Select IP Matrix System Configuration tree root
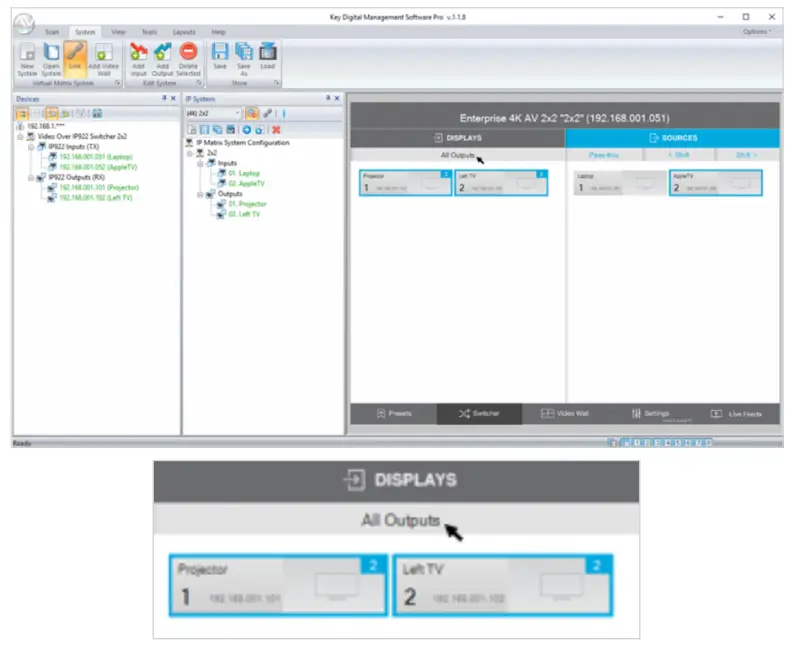Screen dimensions: 796x645 [243, 143]
